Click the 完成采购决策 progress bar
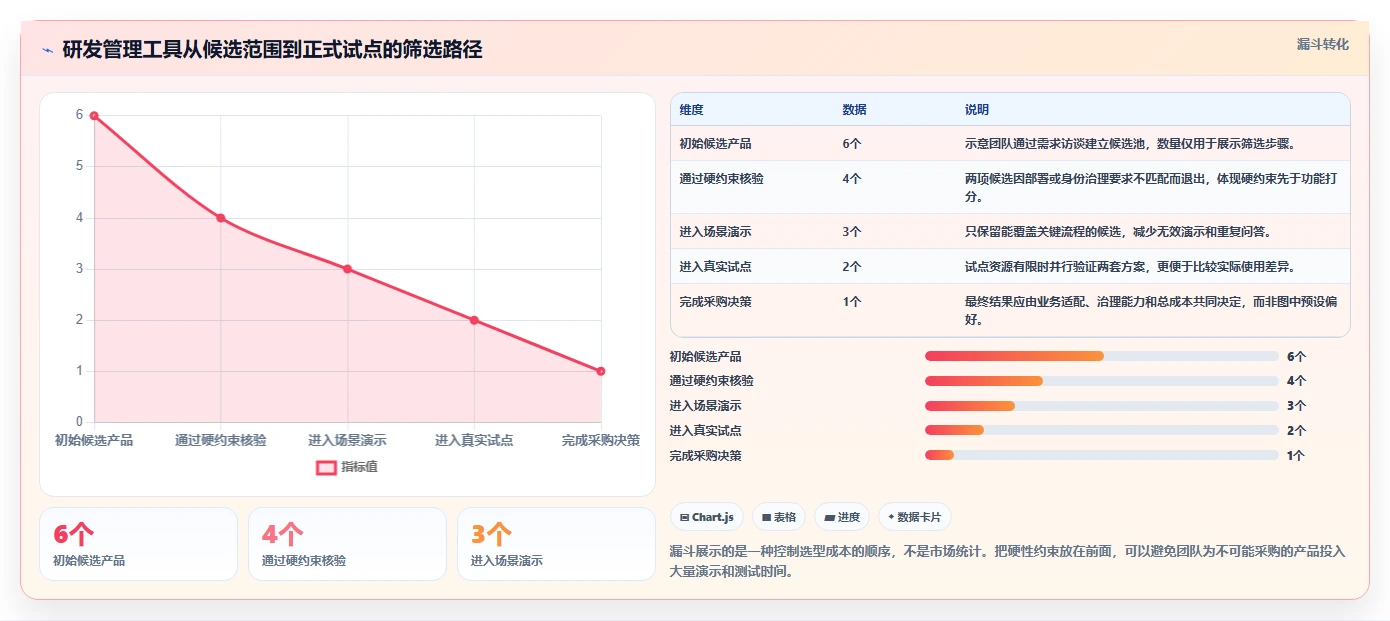 1102,455
